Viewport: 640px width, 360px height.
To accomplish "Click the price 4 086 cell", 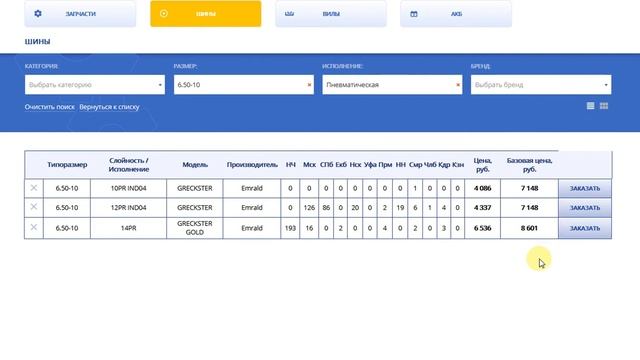I will tap(482, 188).
